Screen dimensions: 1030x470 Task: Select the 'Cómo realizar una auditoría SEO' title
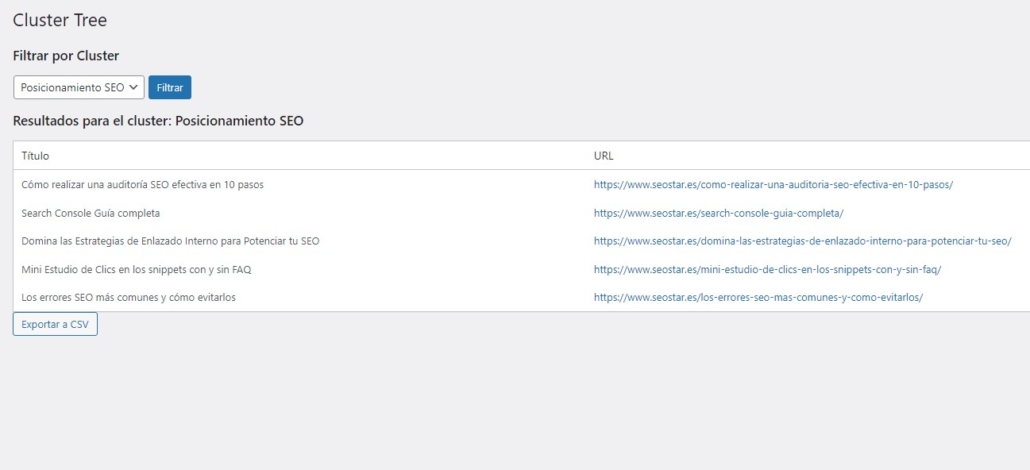[x=142, y=185]
